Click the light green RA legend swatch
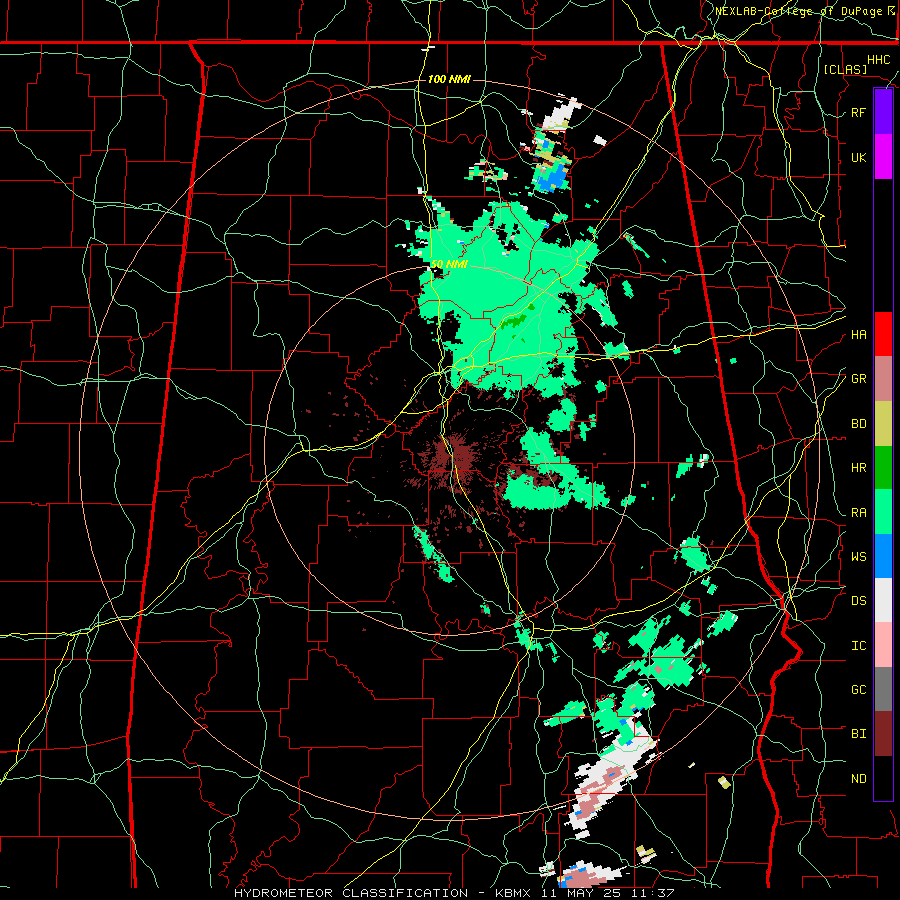This screenshot has height=900, width=900. click(883, 512)
